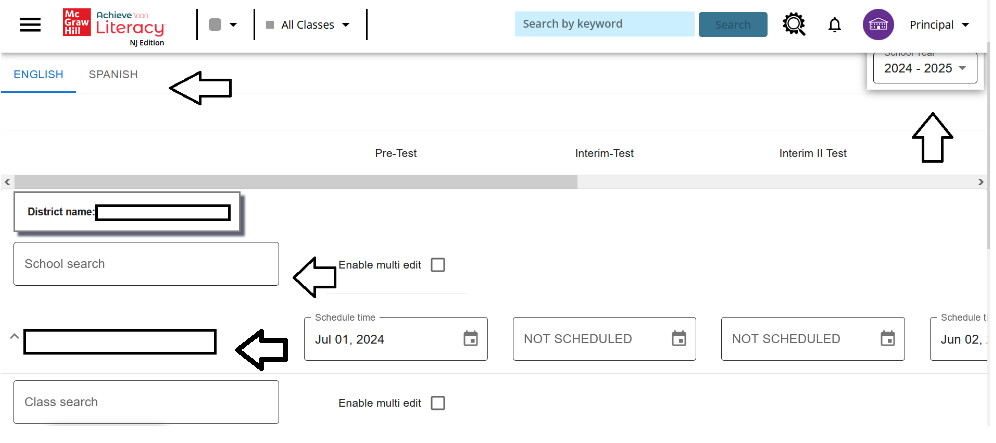Select the ENGLISH tab

39,74
